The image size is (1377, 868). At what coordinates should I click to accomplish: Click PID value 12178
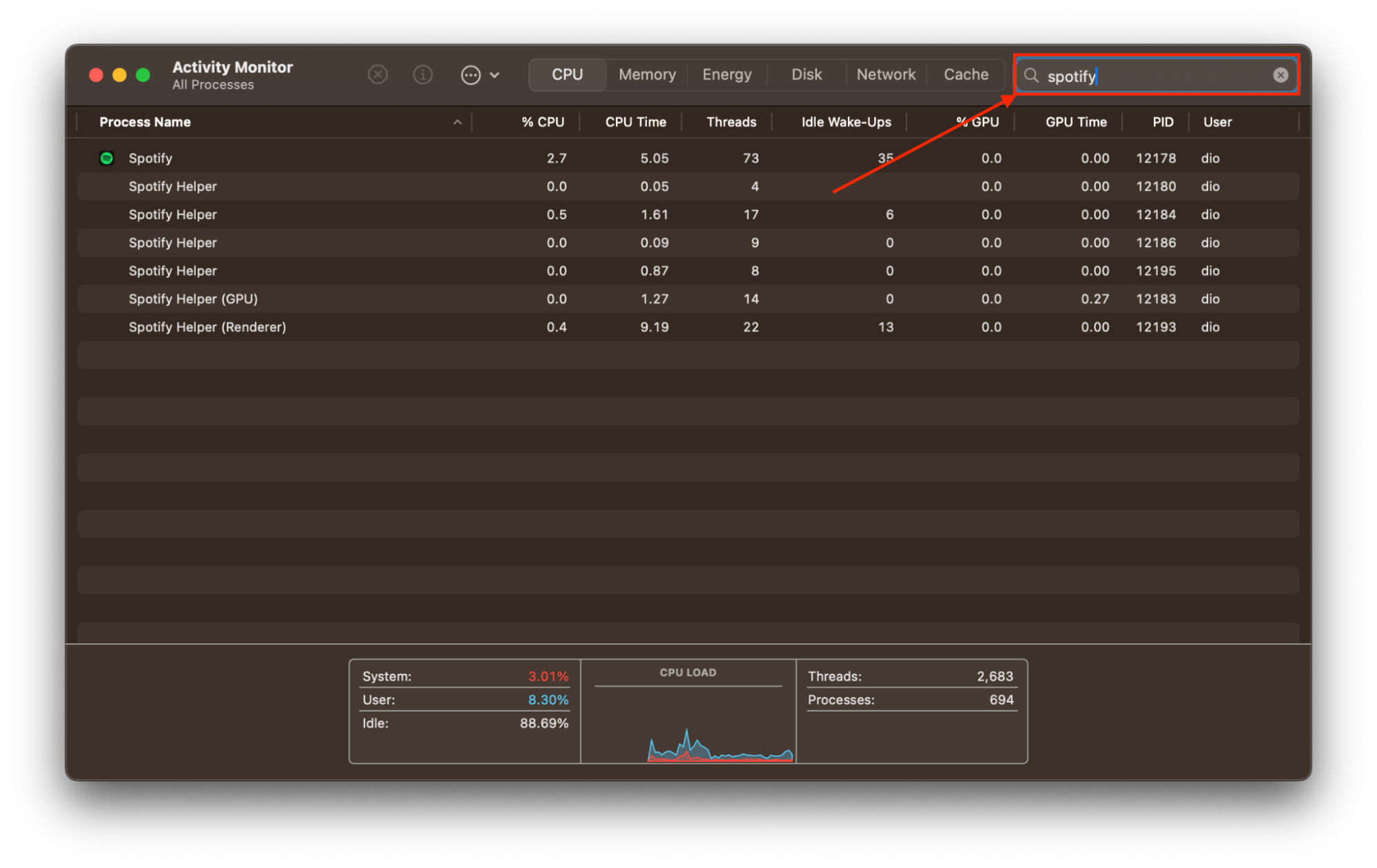coord(1156,158)
